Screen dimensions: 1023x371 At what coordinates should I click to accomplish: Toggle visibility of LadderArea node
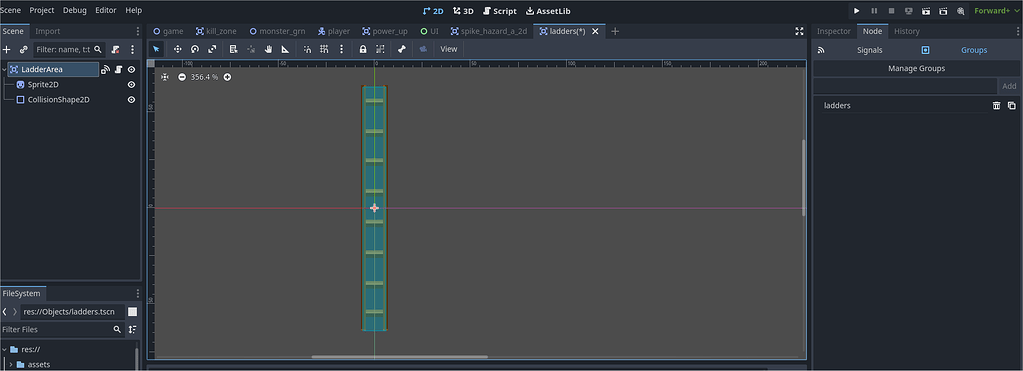(131, 69)
